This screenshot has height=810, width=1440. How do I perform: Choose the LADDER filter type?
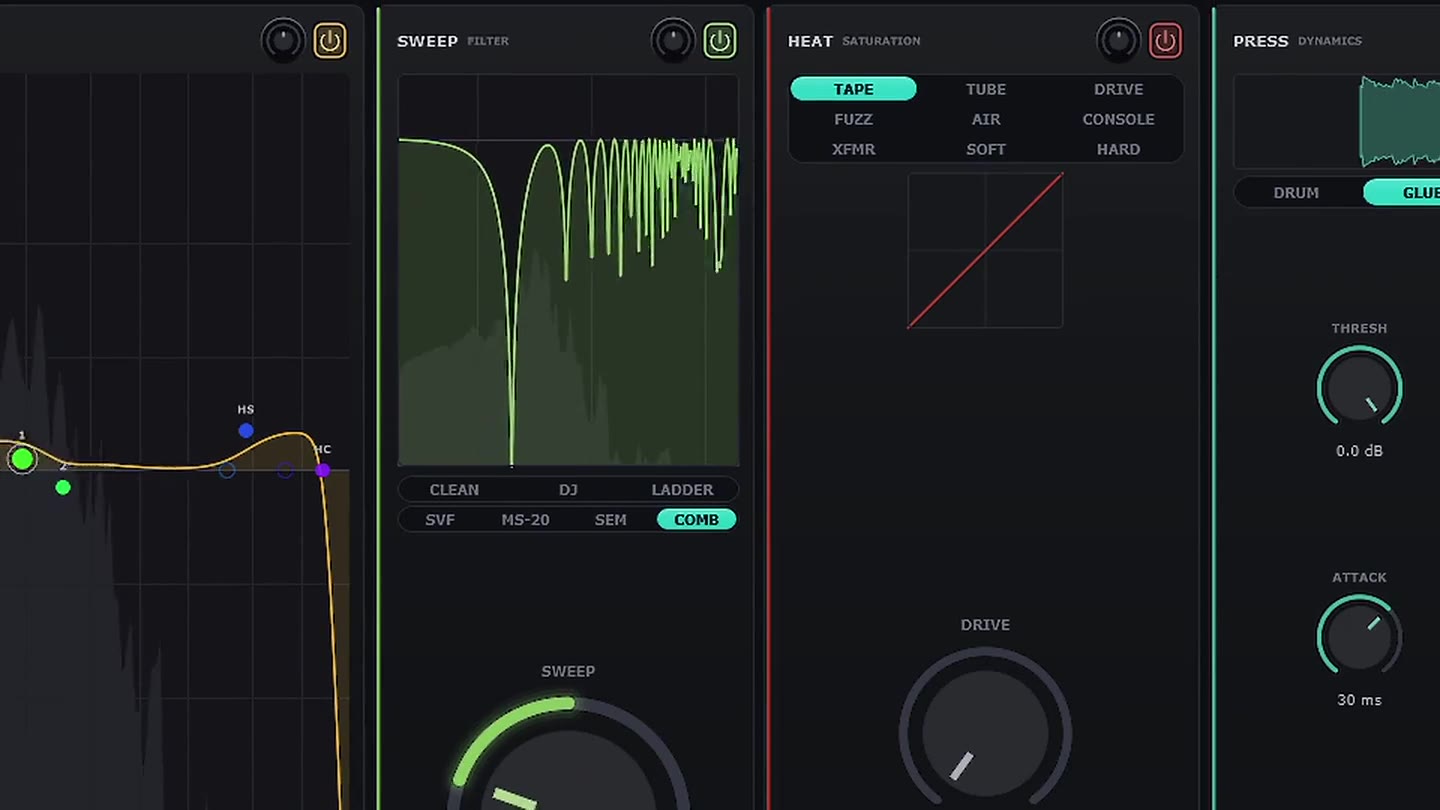click(x=682, y=489)
